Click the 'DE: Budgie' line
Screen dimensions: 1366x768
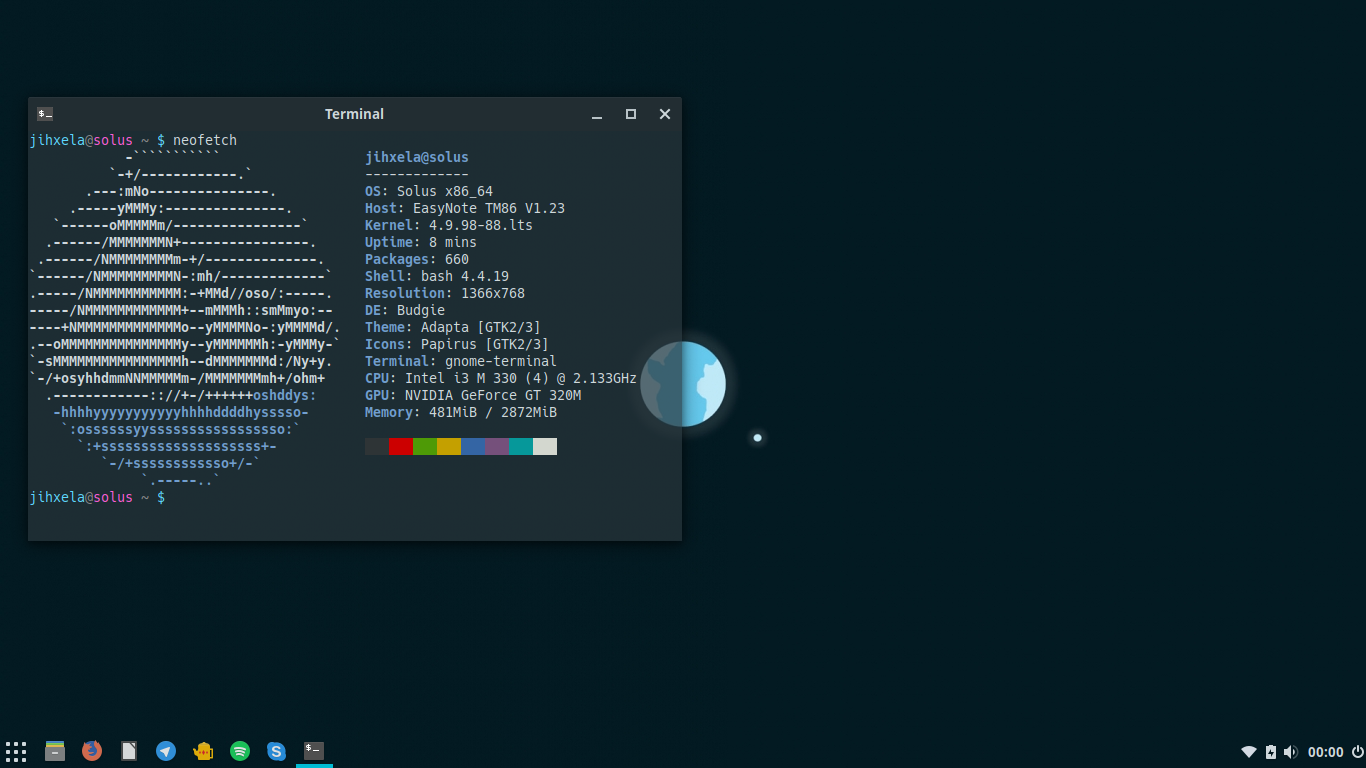pyautogui.click(x=405, y=310)
